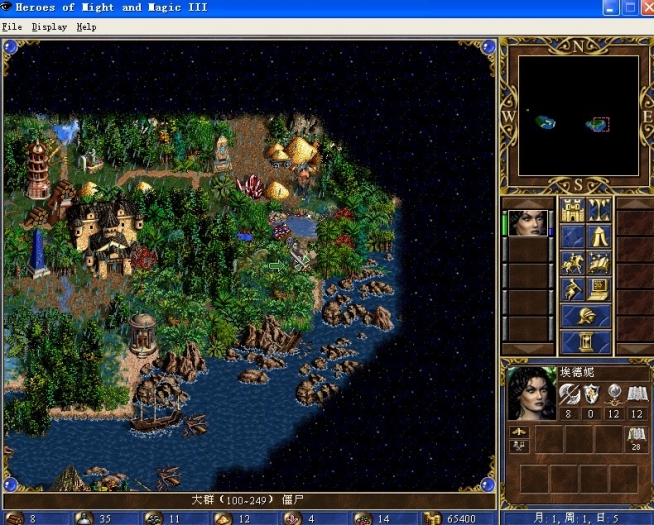Click hero list scroll-up arrow

(x=528, y=203)
